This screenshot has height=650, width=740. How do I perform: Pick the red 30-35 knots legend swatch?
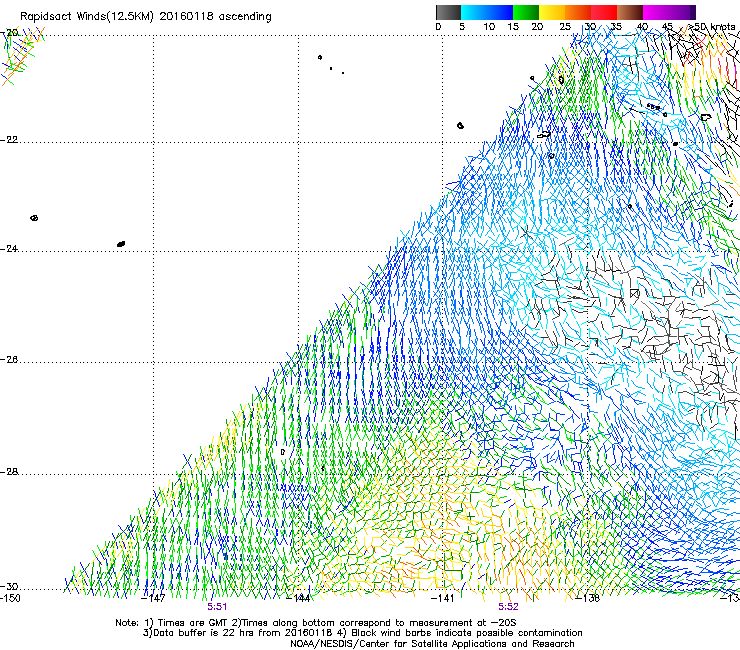[604, 12]
